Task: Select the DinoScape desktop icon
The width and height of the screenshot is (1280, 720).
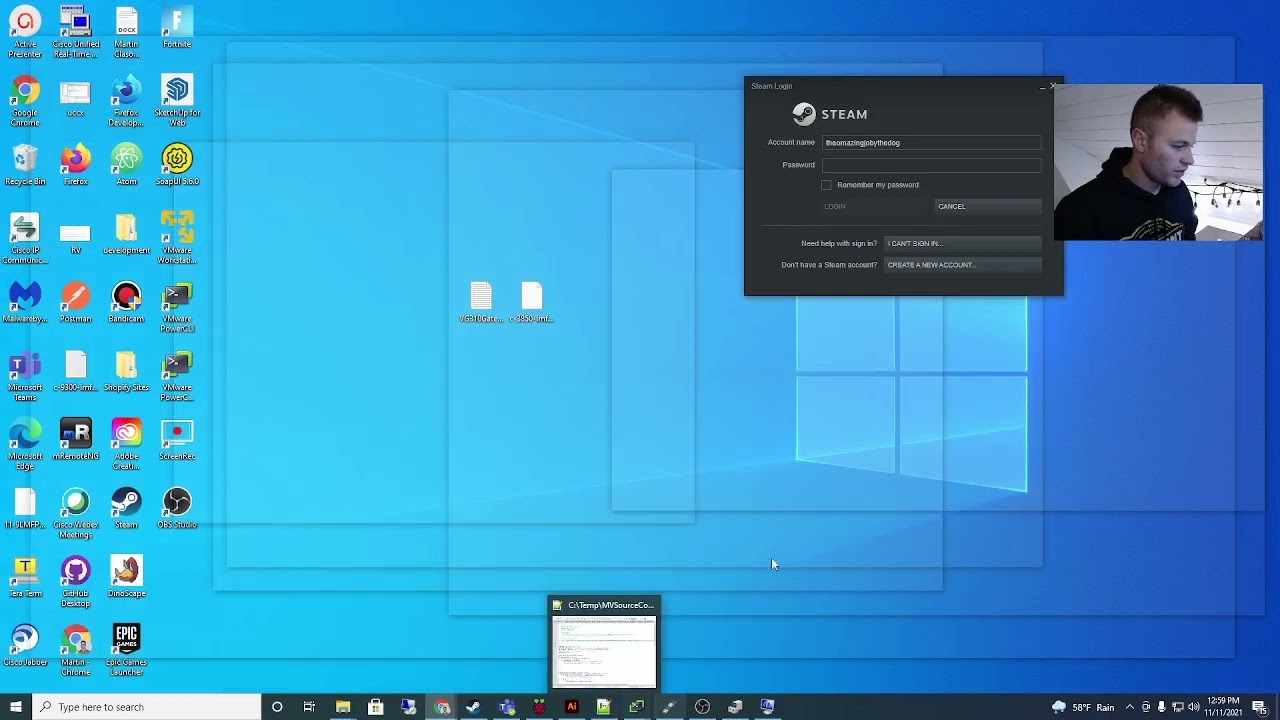Action: (126, 577)
